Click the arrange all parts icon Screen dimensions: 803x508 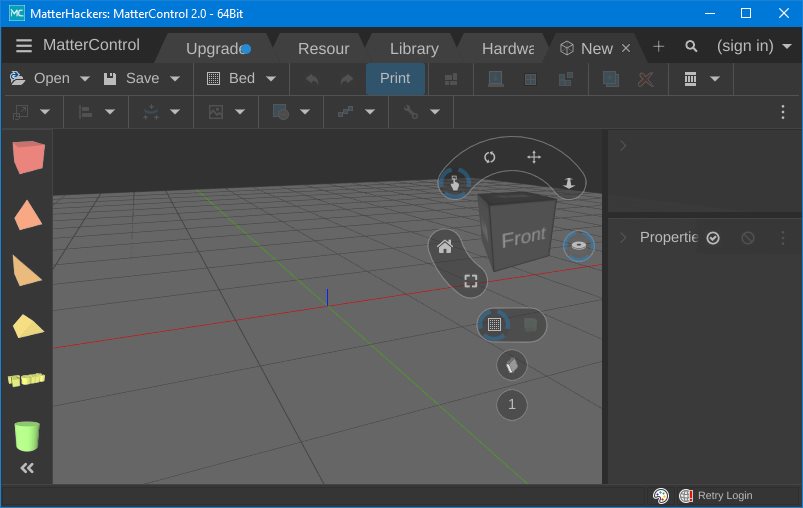451,79
